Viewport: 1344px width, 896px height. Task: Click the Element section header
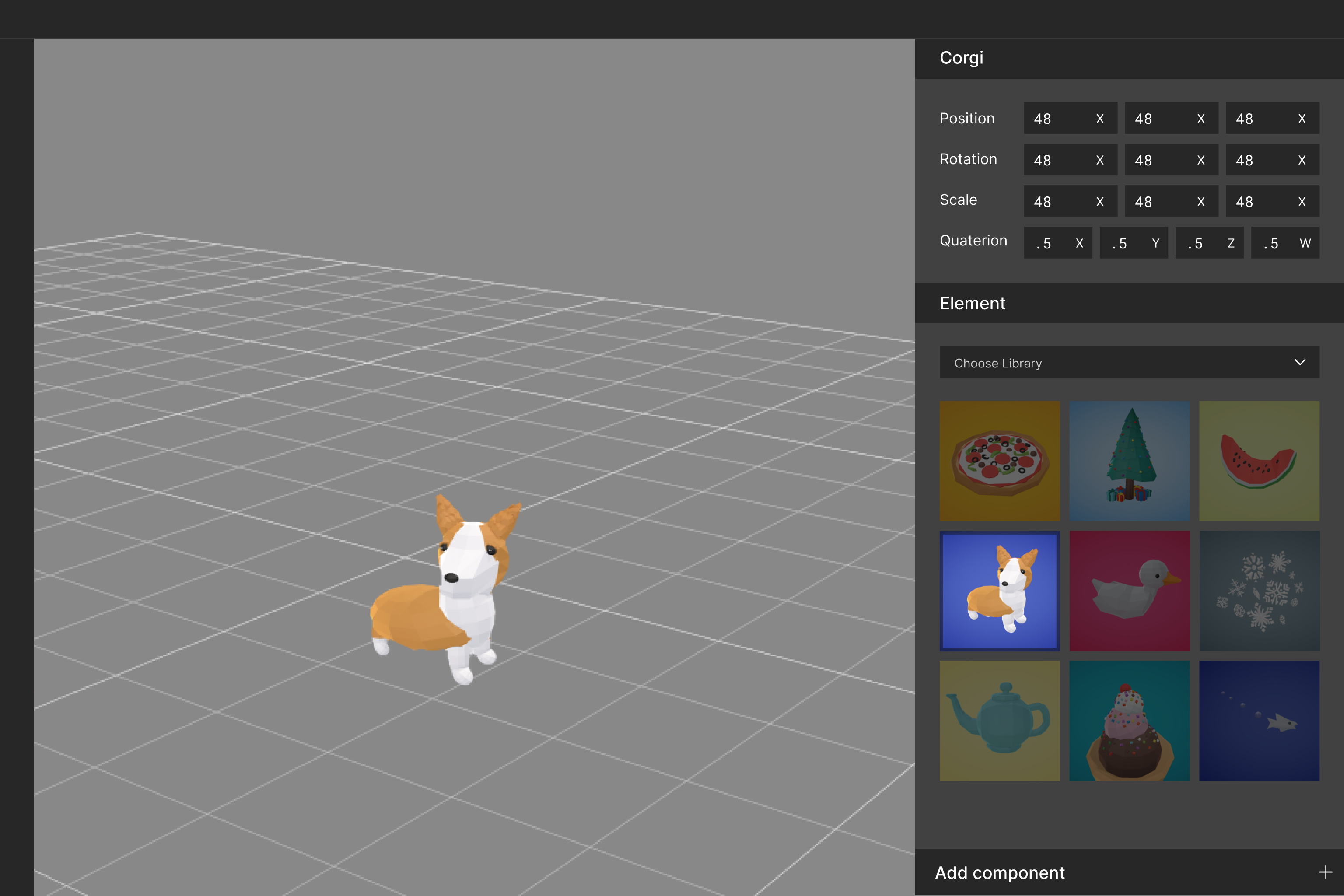[1129, 303]
